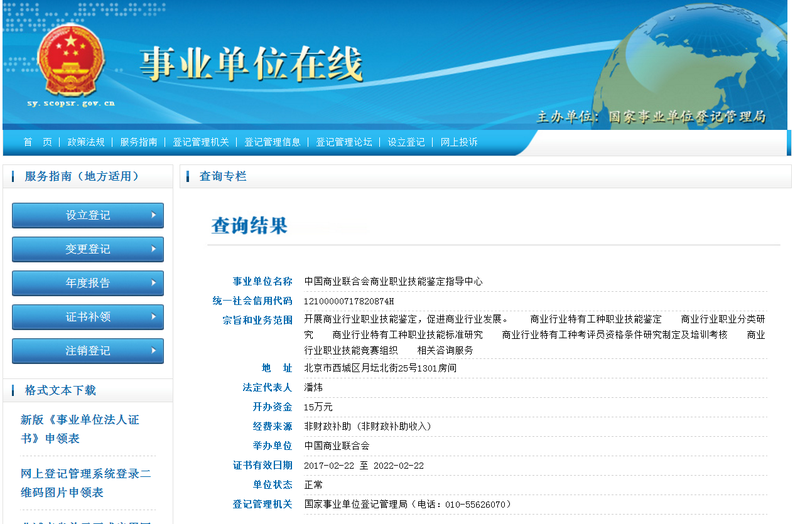Open 新版《事业单位法人证书》申领表 download link

pos(80,429)
